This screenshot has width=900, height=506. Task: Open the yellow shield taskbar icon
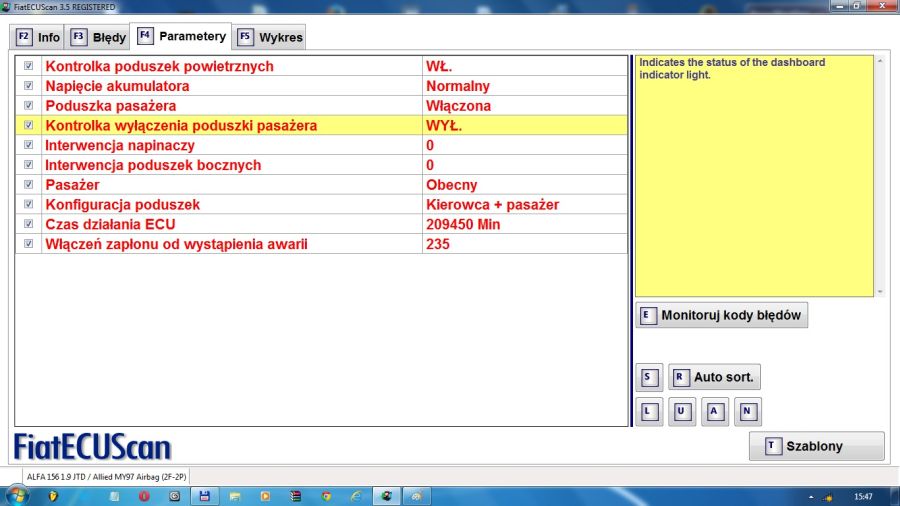click(x=53, y=496)
